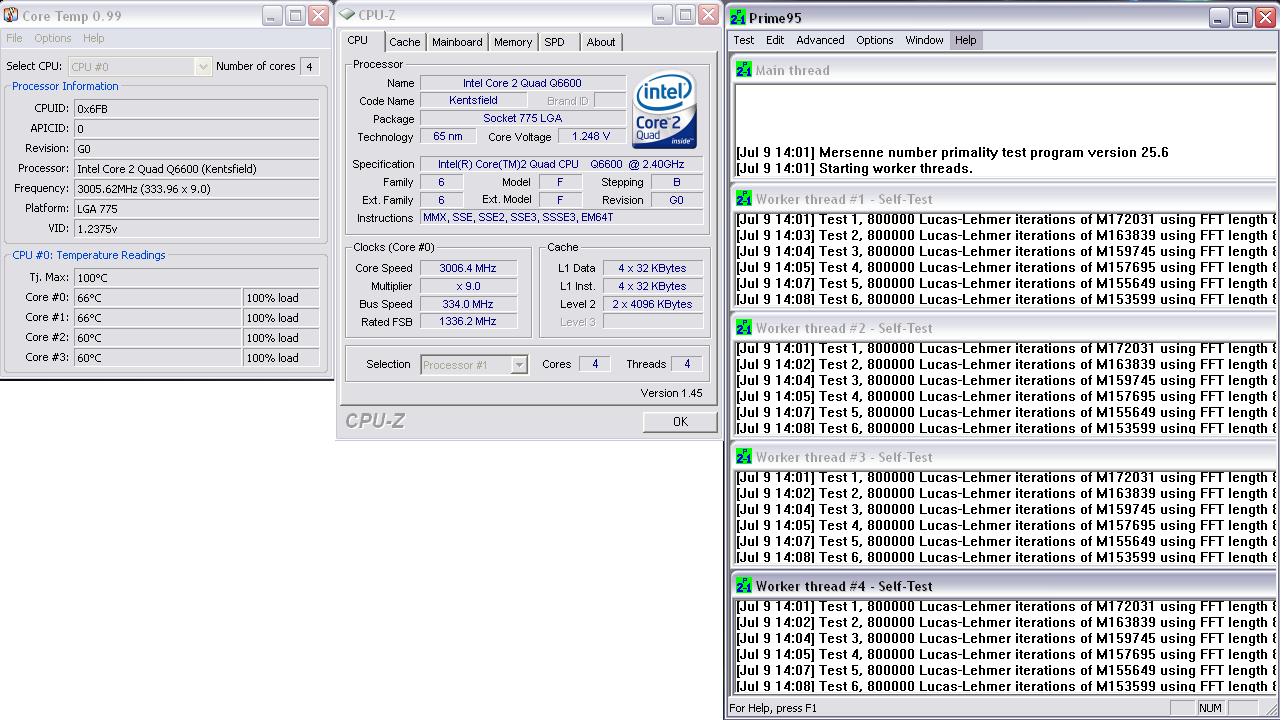
Task: Maximize the Prime95 window
Action: (x=1241, y=17)
